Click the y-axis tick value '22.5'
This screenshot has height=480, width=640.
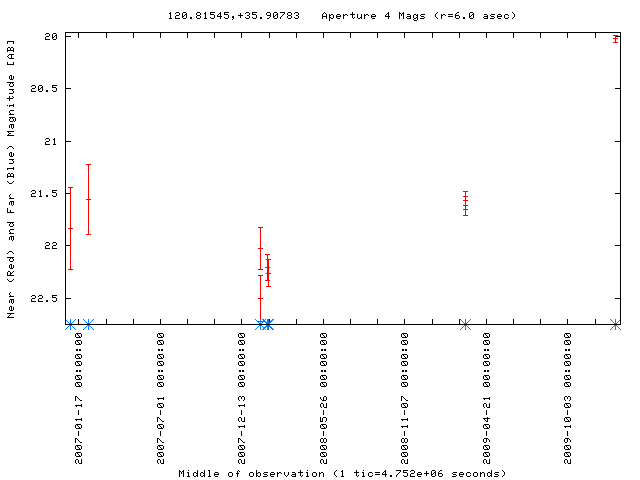point(44,299)
